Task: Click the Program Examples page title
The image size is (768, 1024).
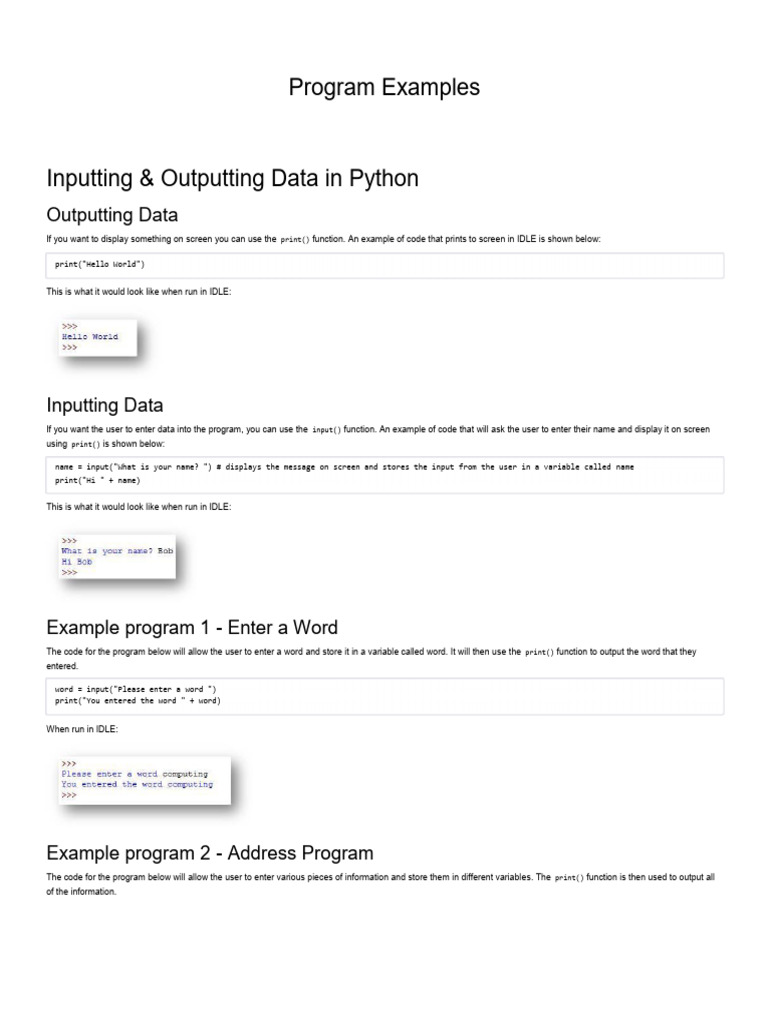Action: 384,88
